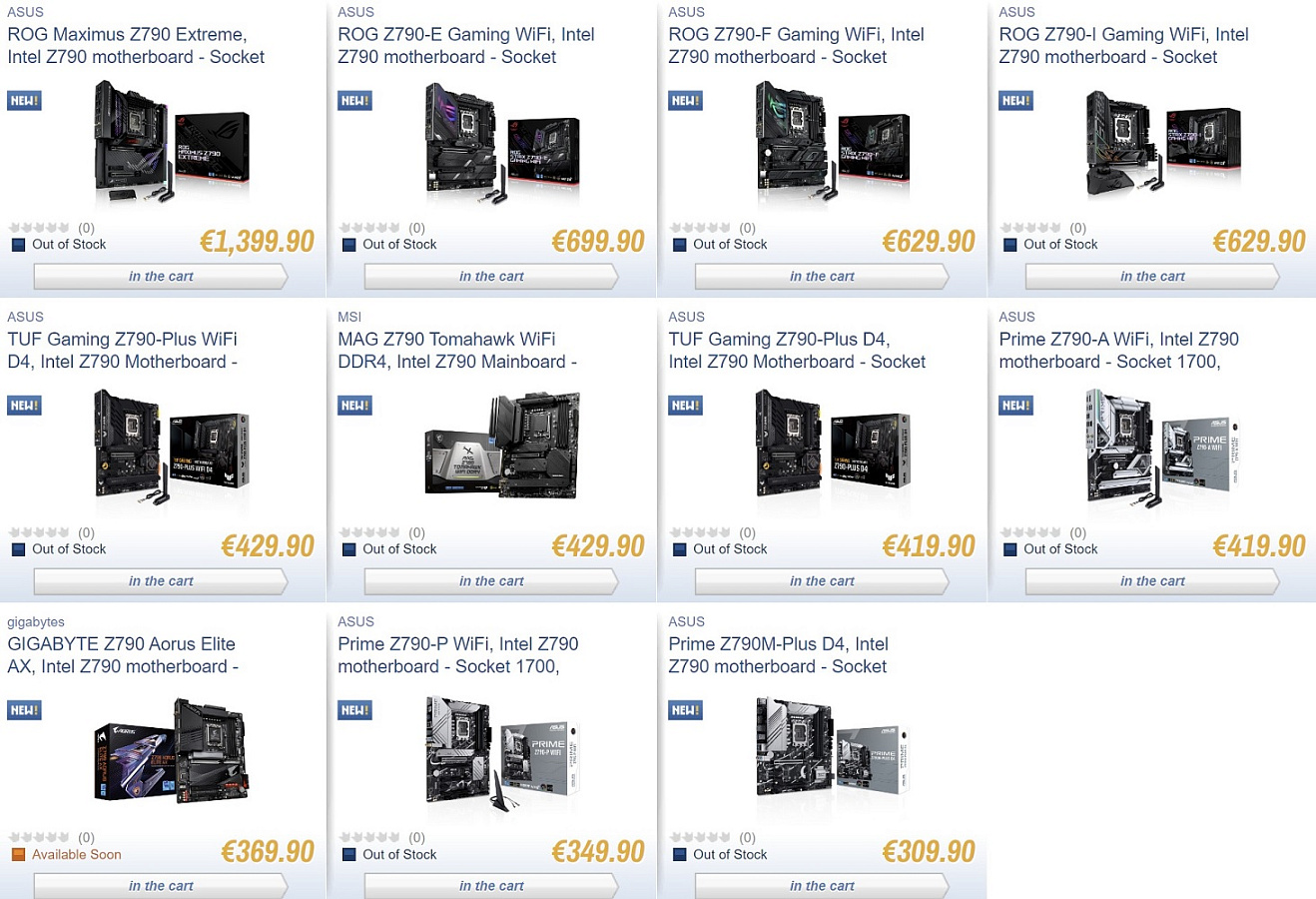Click the Out of Stock icon for ROG Z790-E
The width and height of the screenshot is (1316, 899).
[x=348, y=245]
